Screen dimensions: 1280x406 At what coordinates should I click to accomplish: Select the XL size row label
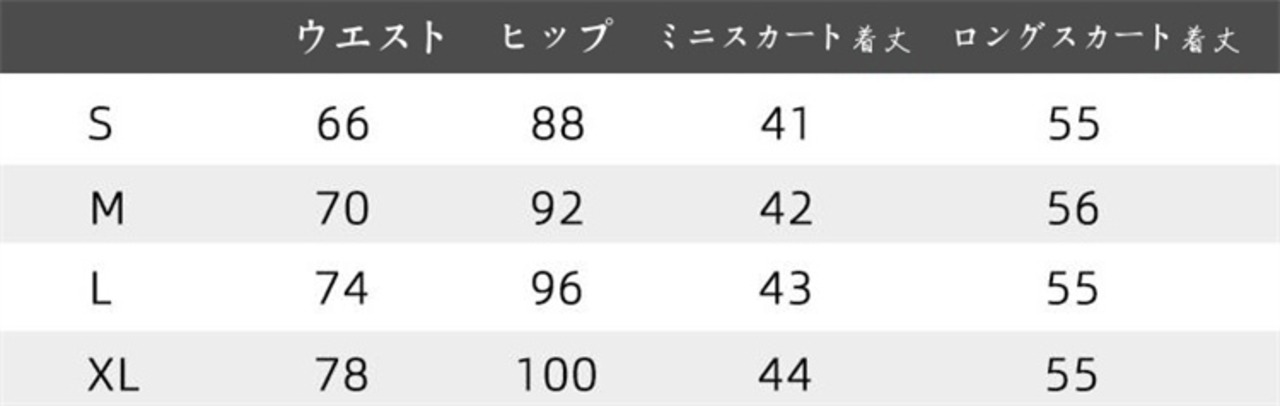113,377
